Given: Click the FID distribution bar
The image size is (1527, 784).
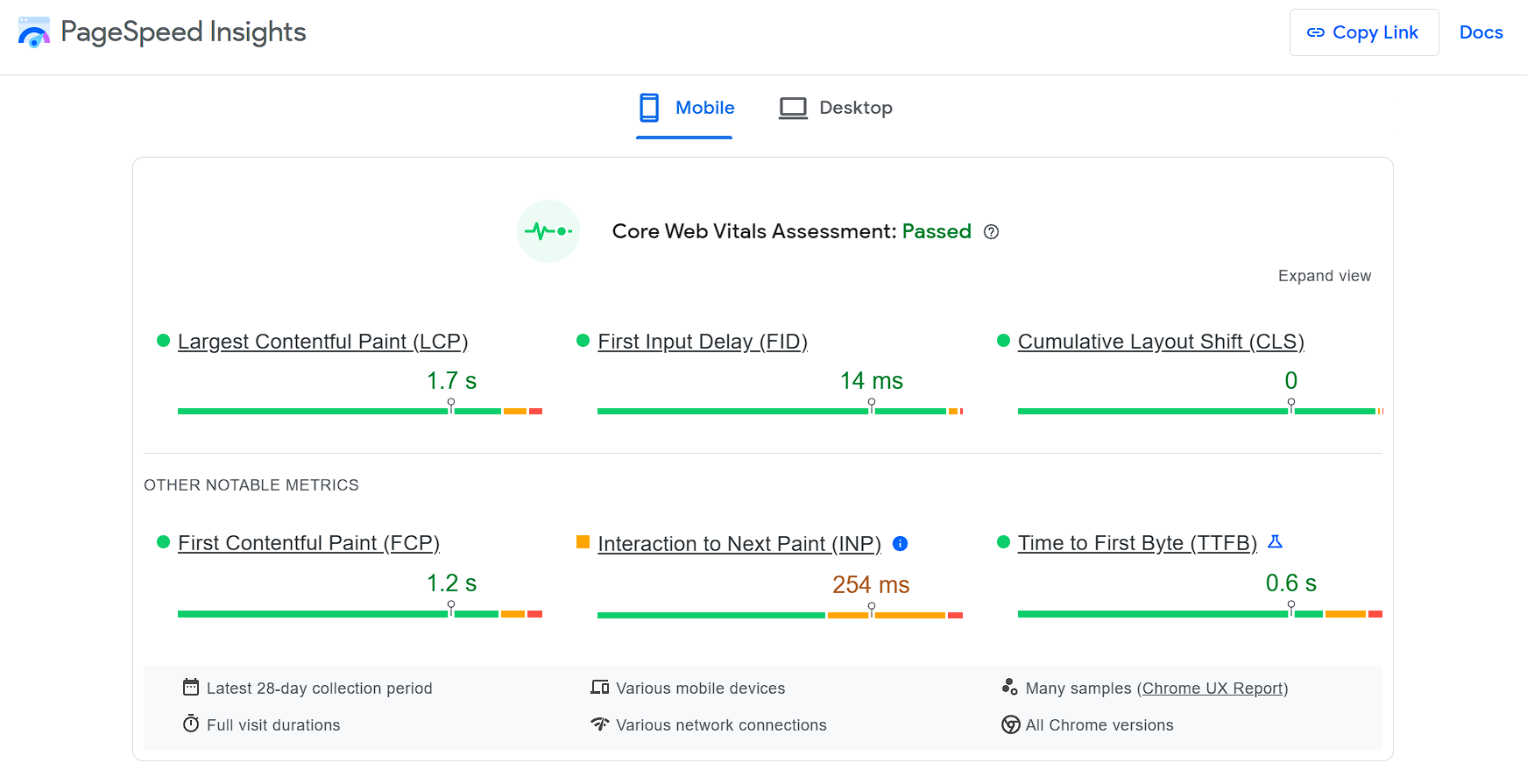Looking at the screenshot, I should pyautogui.click(x=781, y=411).
